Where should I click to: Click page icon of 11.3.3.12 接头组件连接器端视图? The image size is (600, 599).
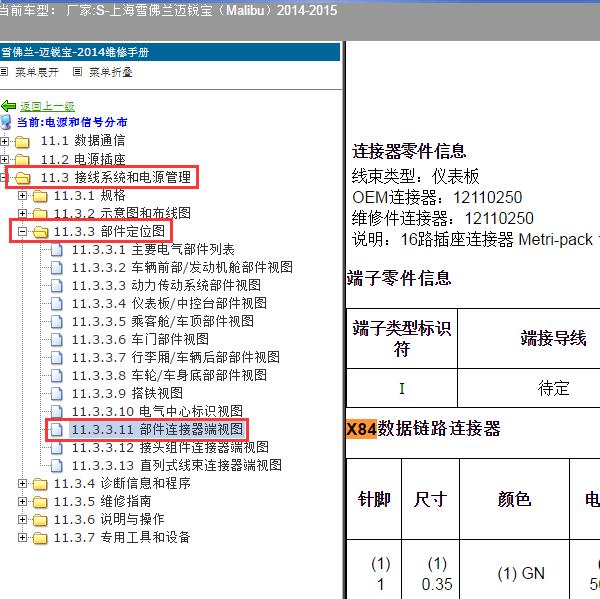click(57, 448)
